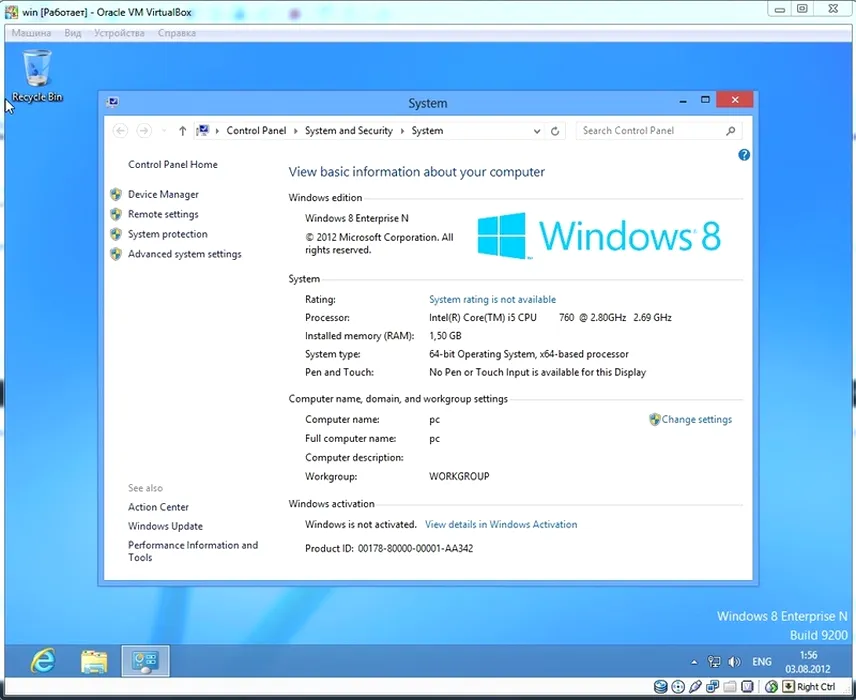856x700 pixels.
Task: Open Advanced system settings
Action: [185, 254]
